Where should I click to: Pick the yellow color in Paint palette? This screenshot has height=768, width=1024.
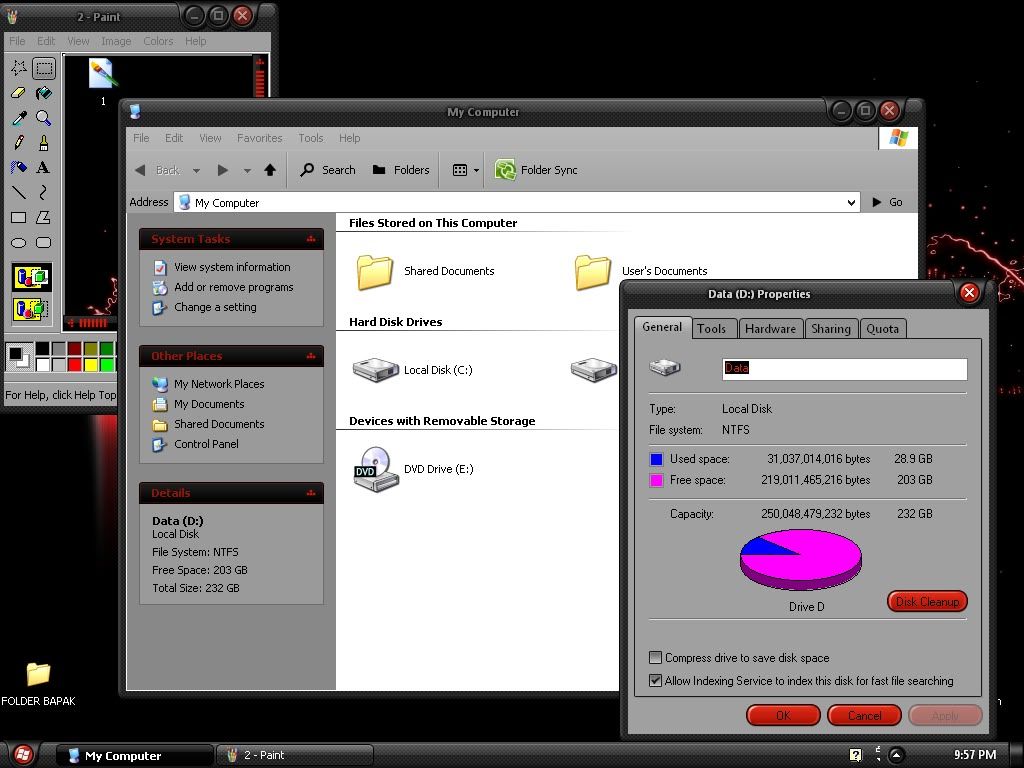pyautogui.click(x=91, y=364)
